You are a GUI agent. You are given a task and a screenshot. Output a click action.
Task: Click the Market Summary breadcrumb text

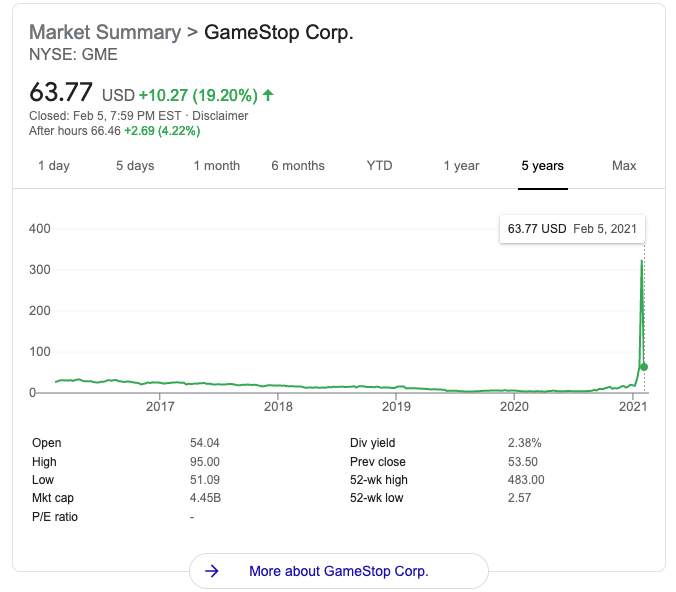(x=105, y=32)
